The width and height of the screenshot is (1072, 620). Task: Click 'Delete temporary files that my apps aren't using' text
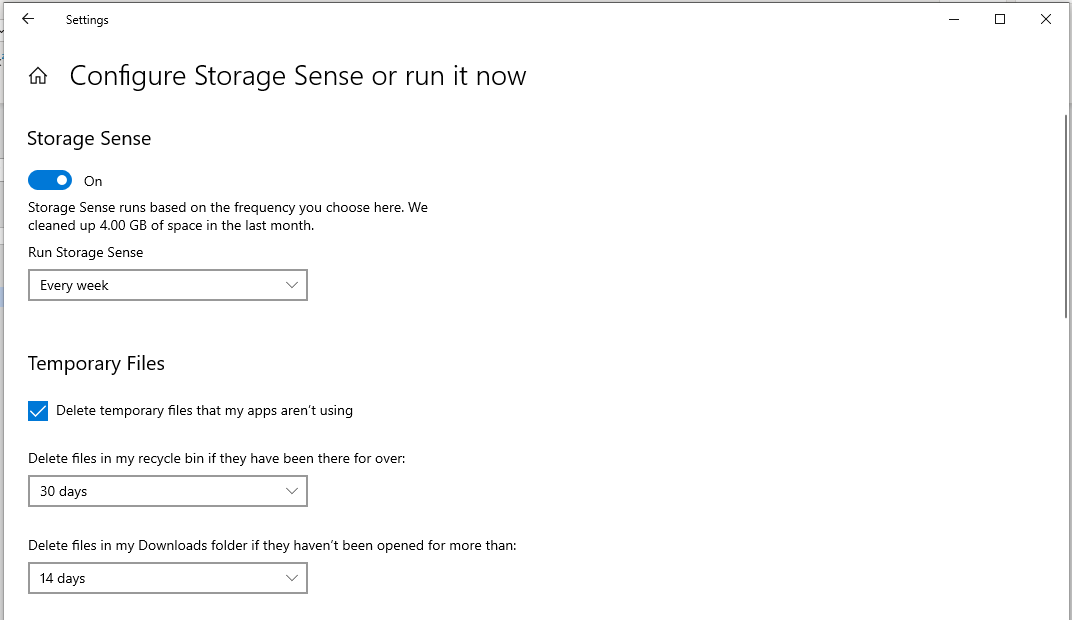[204, 410]
